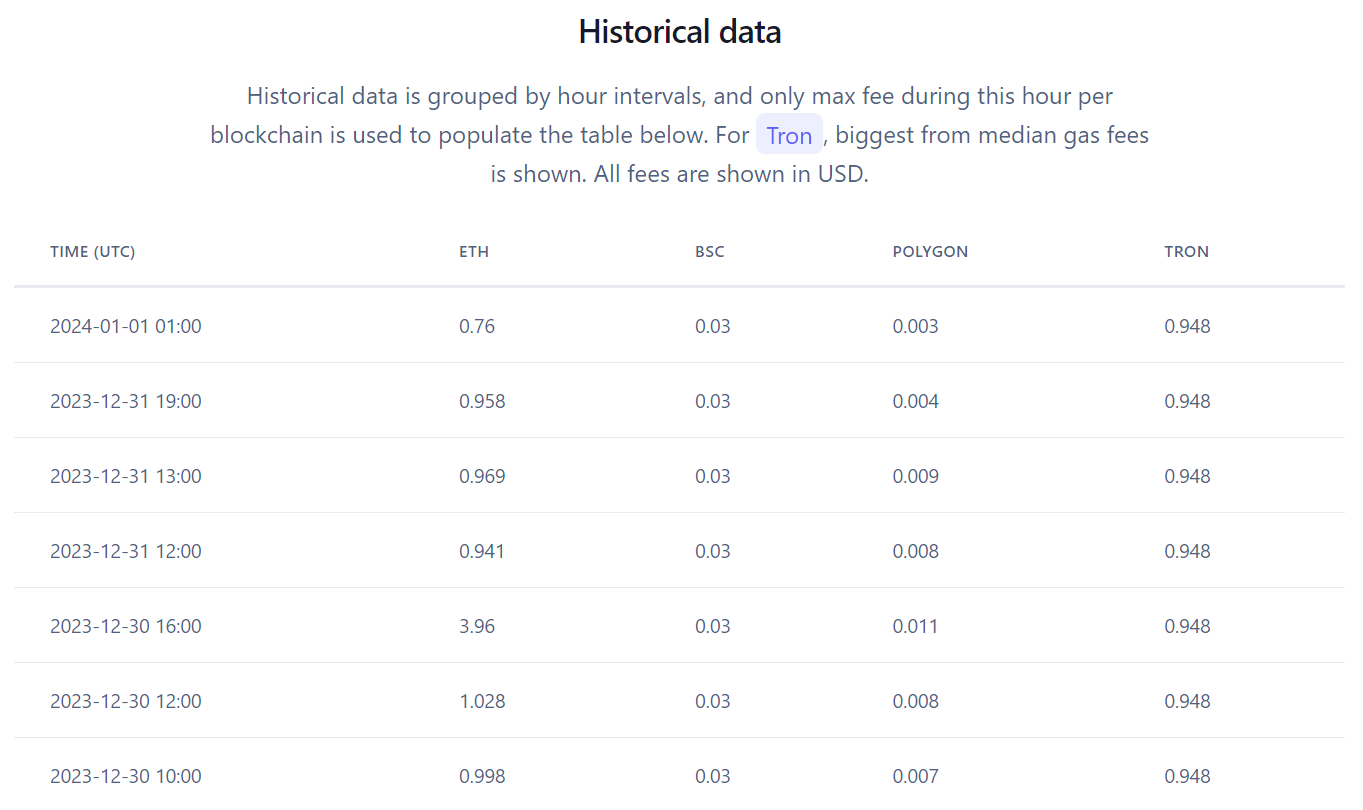Click ETH fee value 0.958
This screenshot has height=810, width=1363.
tap(482, 401)
